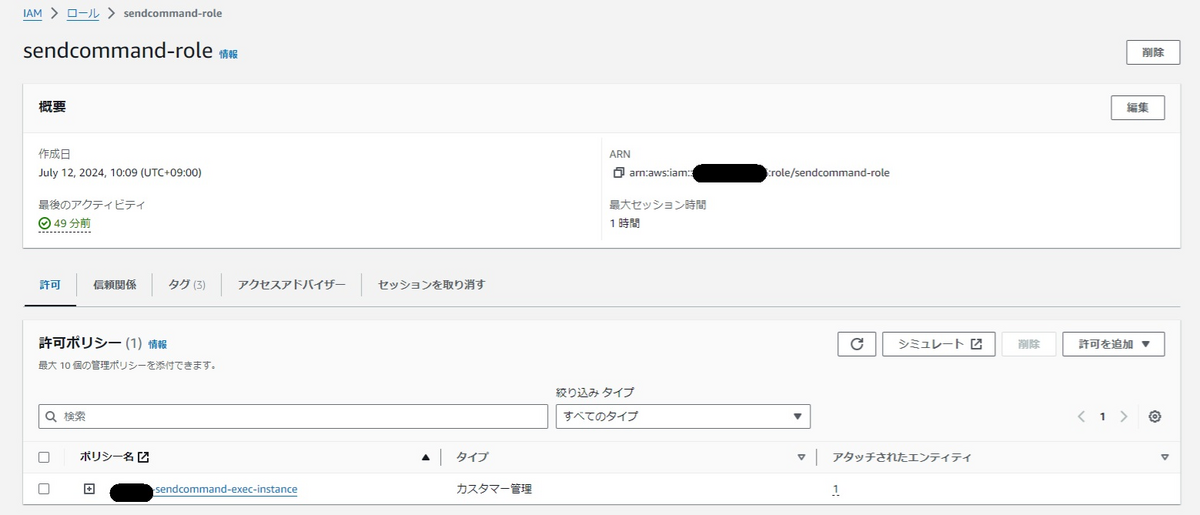Click the シミュレート button
1200x515 pixels.
(x=939, y=344)
